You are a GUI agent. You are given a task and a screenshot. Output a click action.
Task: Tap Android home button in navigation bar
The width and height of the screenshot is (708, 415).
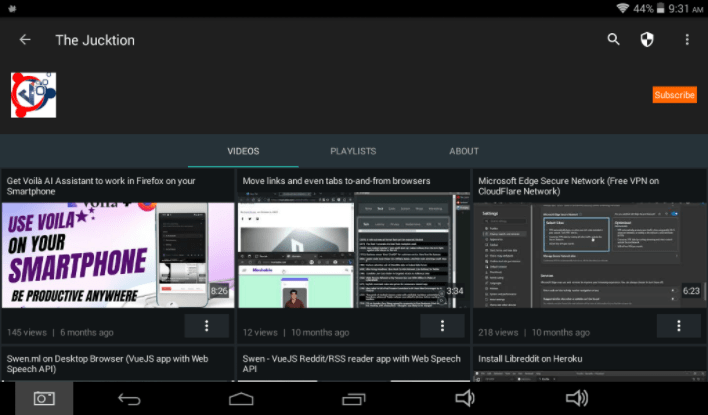point(241,399)
